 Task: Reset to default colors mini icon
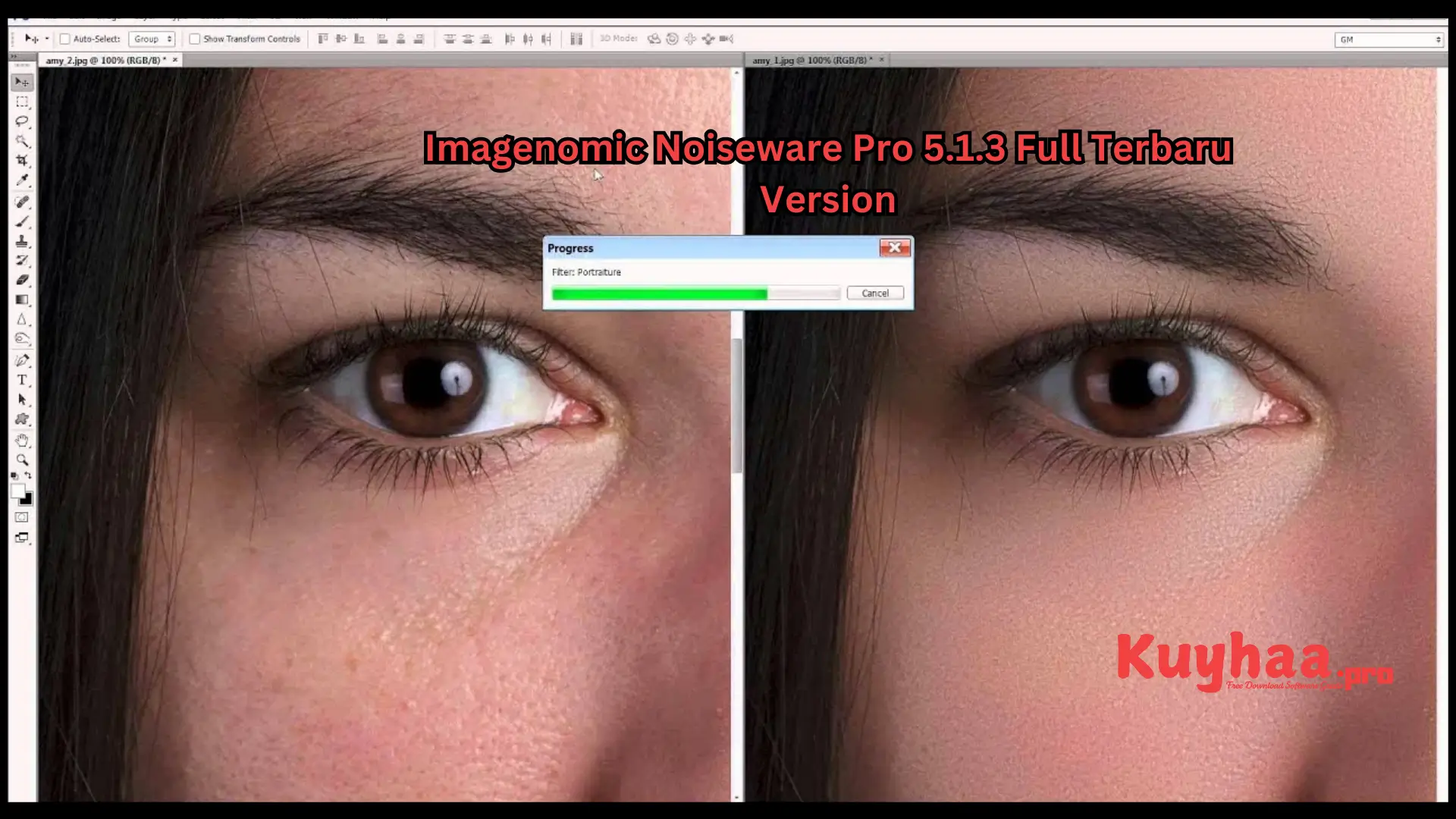[14, 476]
